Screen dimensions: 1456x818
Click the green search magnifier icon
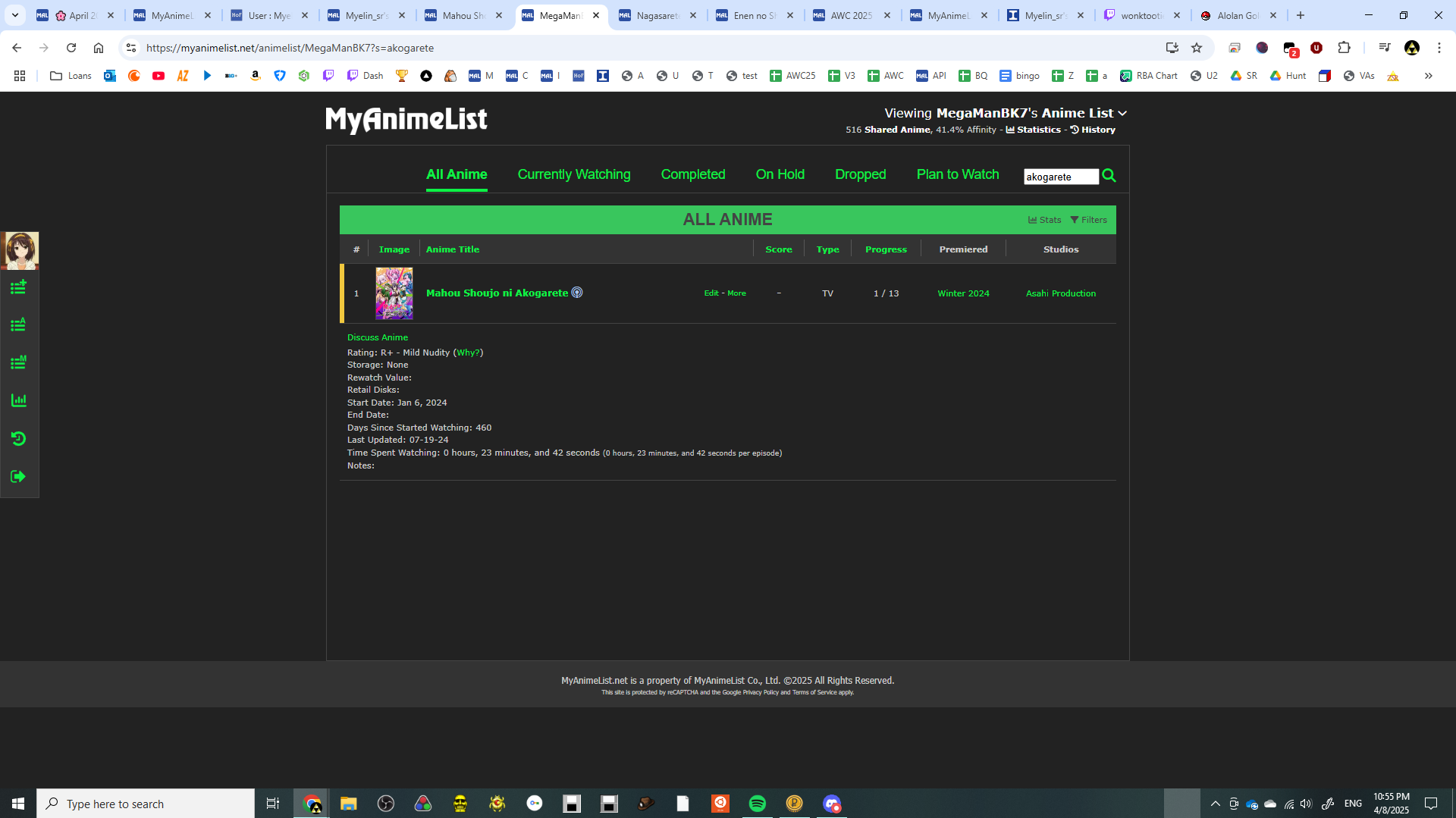pyautogui.click(x=1109, y=176)
